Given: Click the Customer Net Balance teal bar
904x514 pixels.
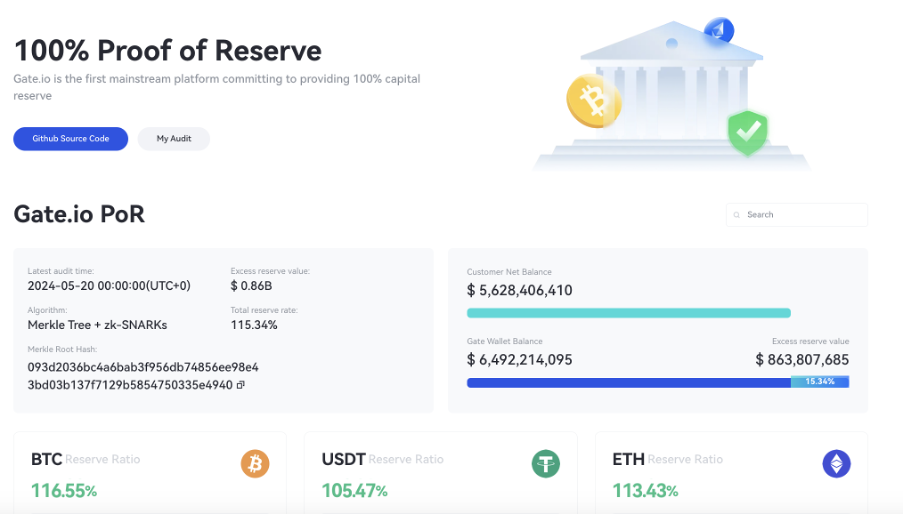Looking at the screenshot, I should tap(628, 313).
